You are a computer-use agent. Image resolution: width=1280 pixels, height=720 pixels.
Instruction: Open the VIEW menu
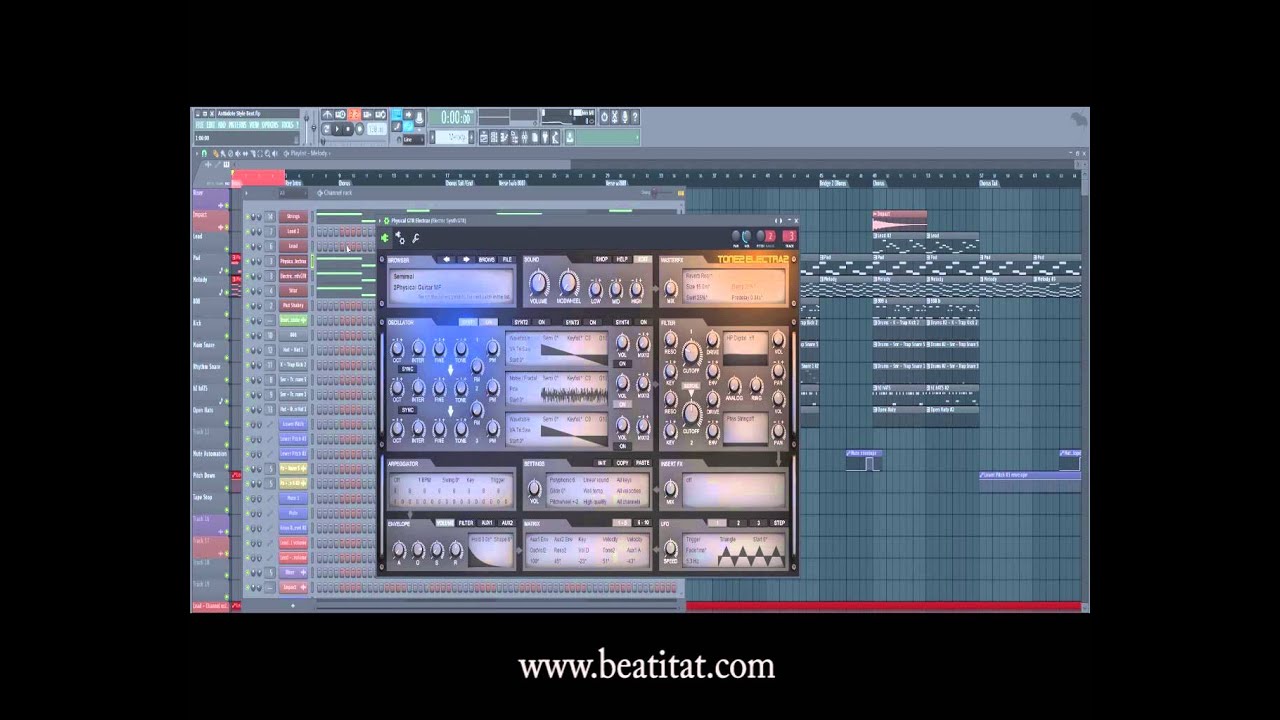click(254, 125)
